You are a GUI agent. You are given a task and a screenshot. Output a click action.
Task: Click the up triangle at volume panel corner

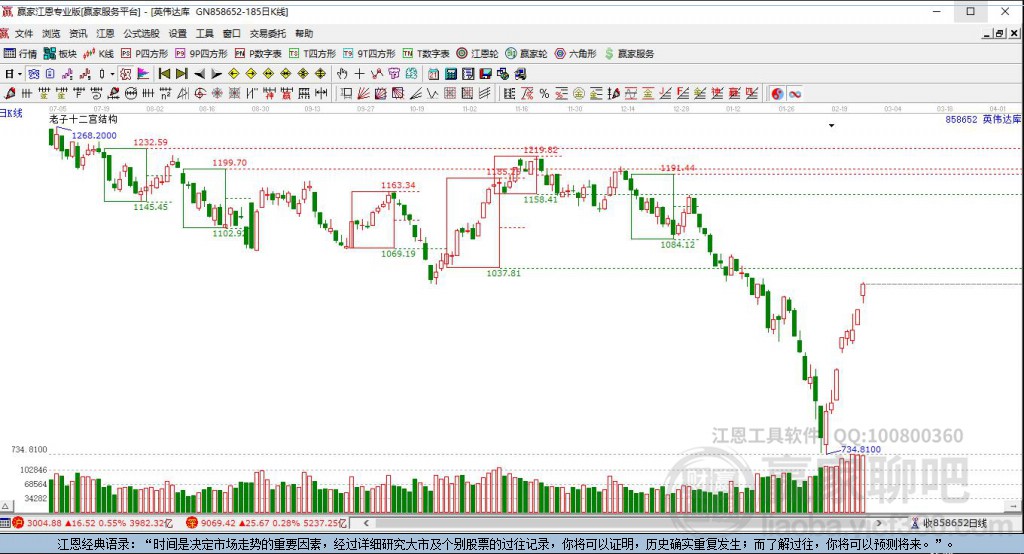(x=5, y=506)
